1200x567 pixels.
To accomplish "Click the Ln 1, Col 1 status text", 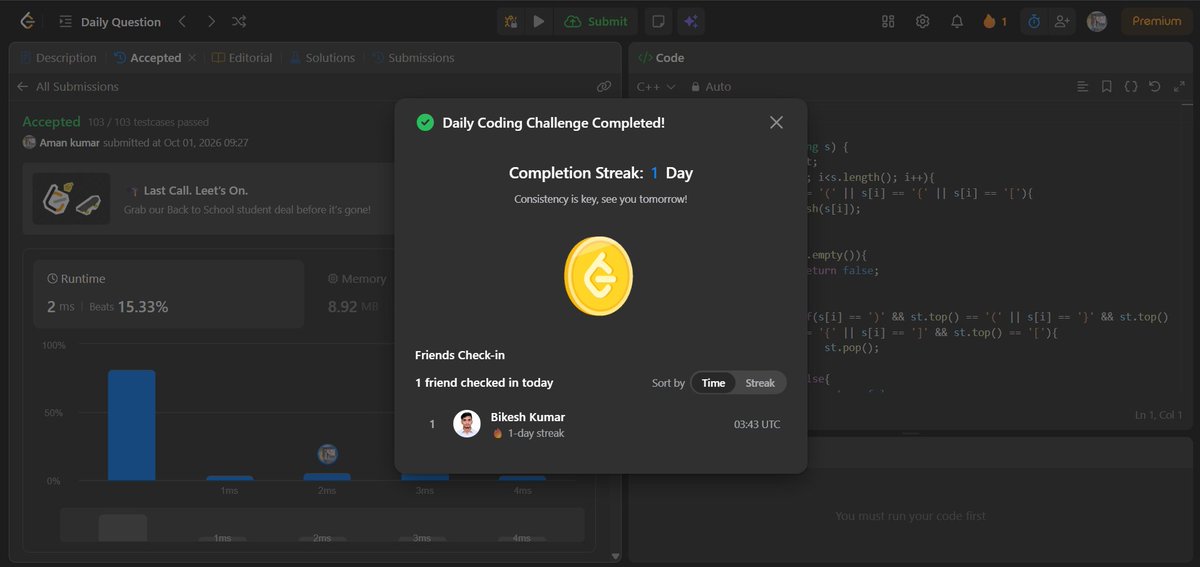I will point(1158,415).
